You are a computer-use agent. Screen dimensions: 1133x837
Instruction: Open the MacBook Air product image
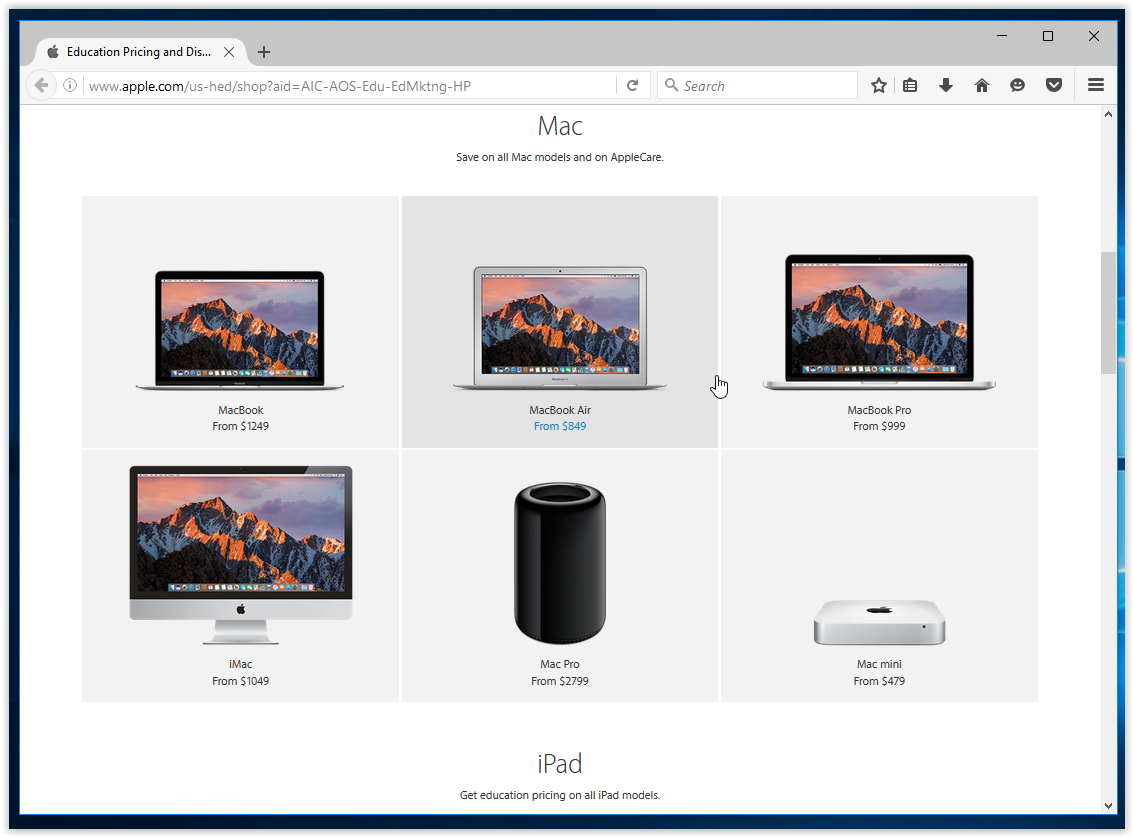coord(559,327)
